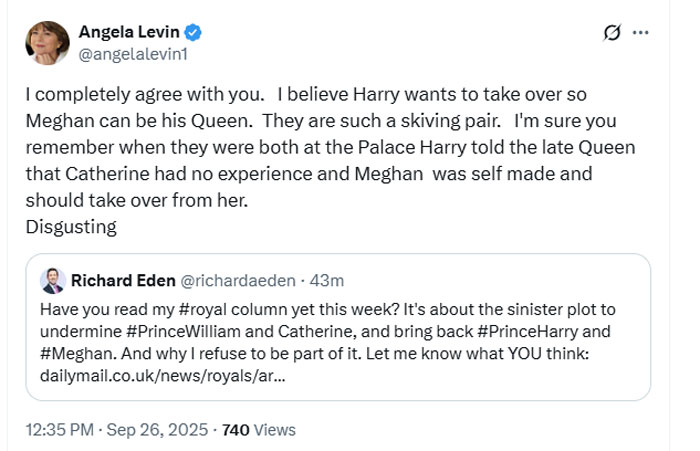
Task: Click the word Disgusting in tweet text
Action: [71, 227]
